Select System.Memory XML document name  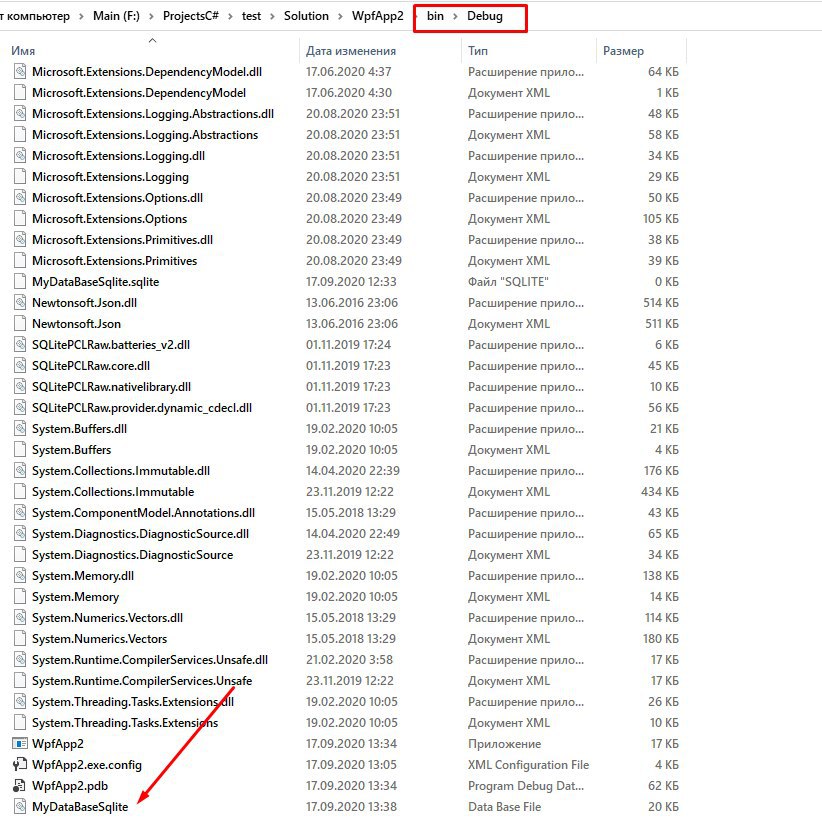click(75, 597)
